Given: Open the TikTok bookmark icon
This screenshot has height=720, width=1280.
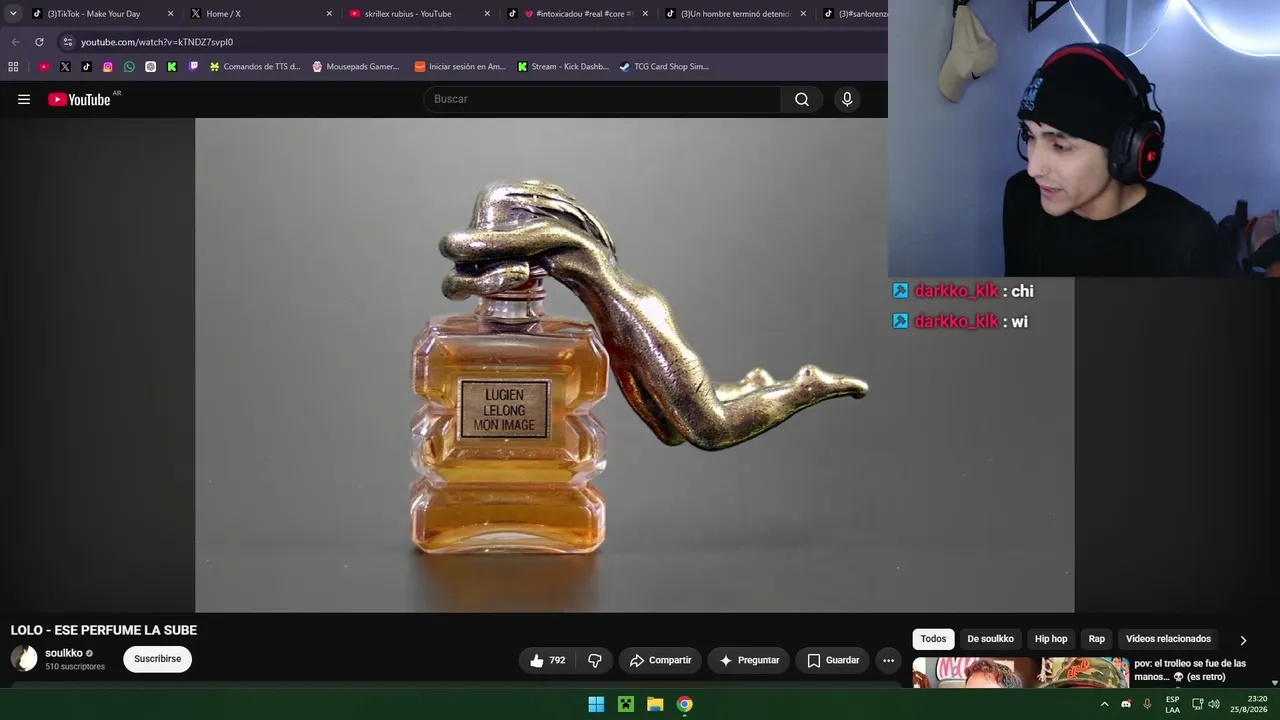Looking at the screenshot, I should click(x=86, y=67).
